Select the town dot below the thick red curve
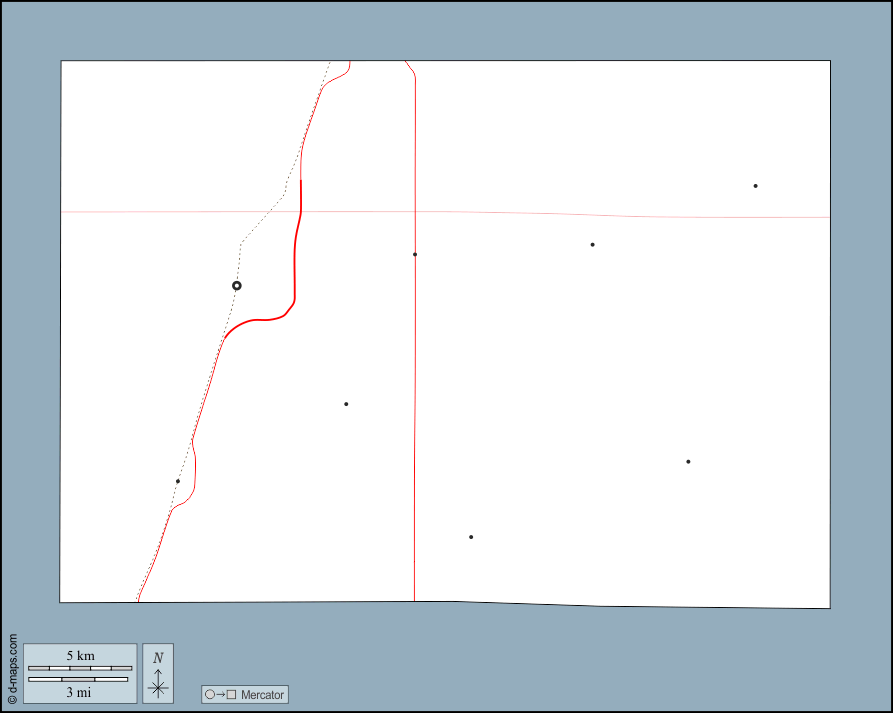893x713 pixels. 346,404
